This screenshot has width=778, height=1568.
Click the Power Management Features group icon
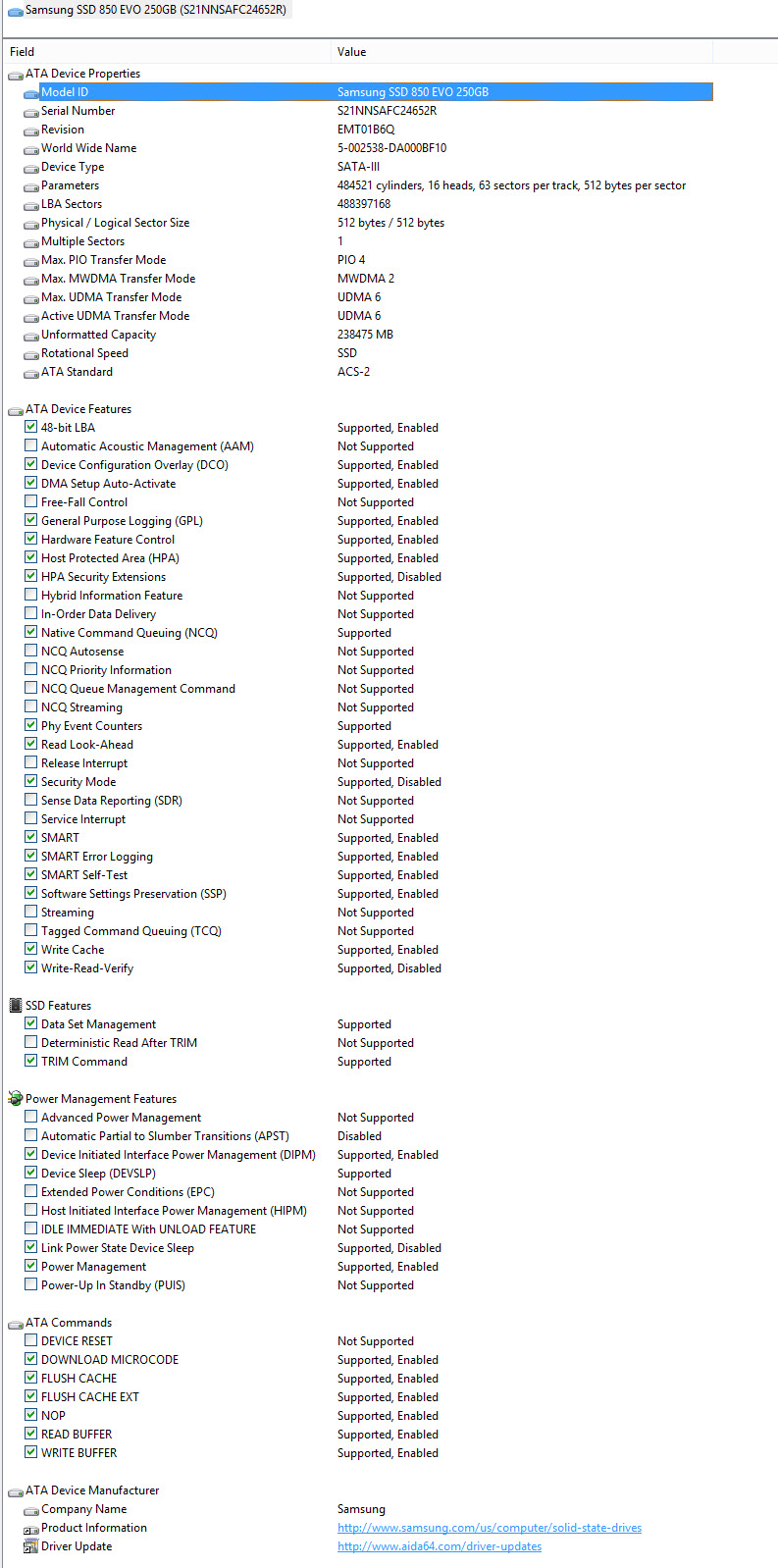(x=15, y=1099)
